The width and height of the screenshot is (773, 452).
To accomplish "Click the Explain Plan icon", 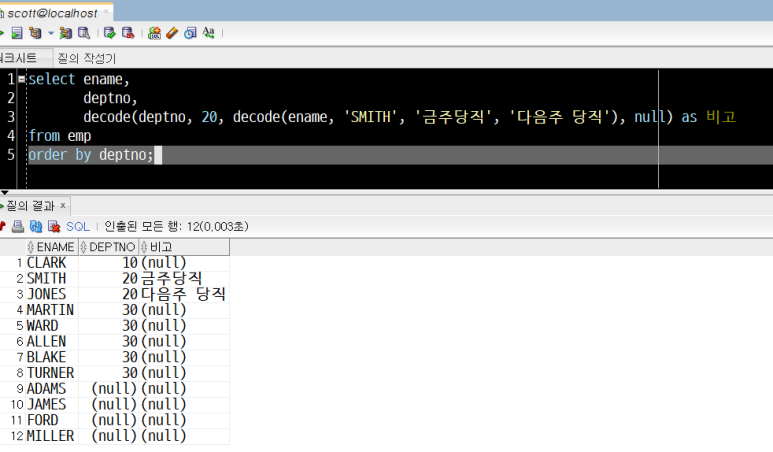I will click(x=35, y=33).
